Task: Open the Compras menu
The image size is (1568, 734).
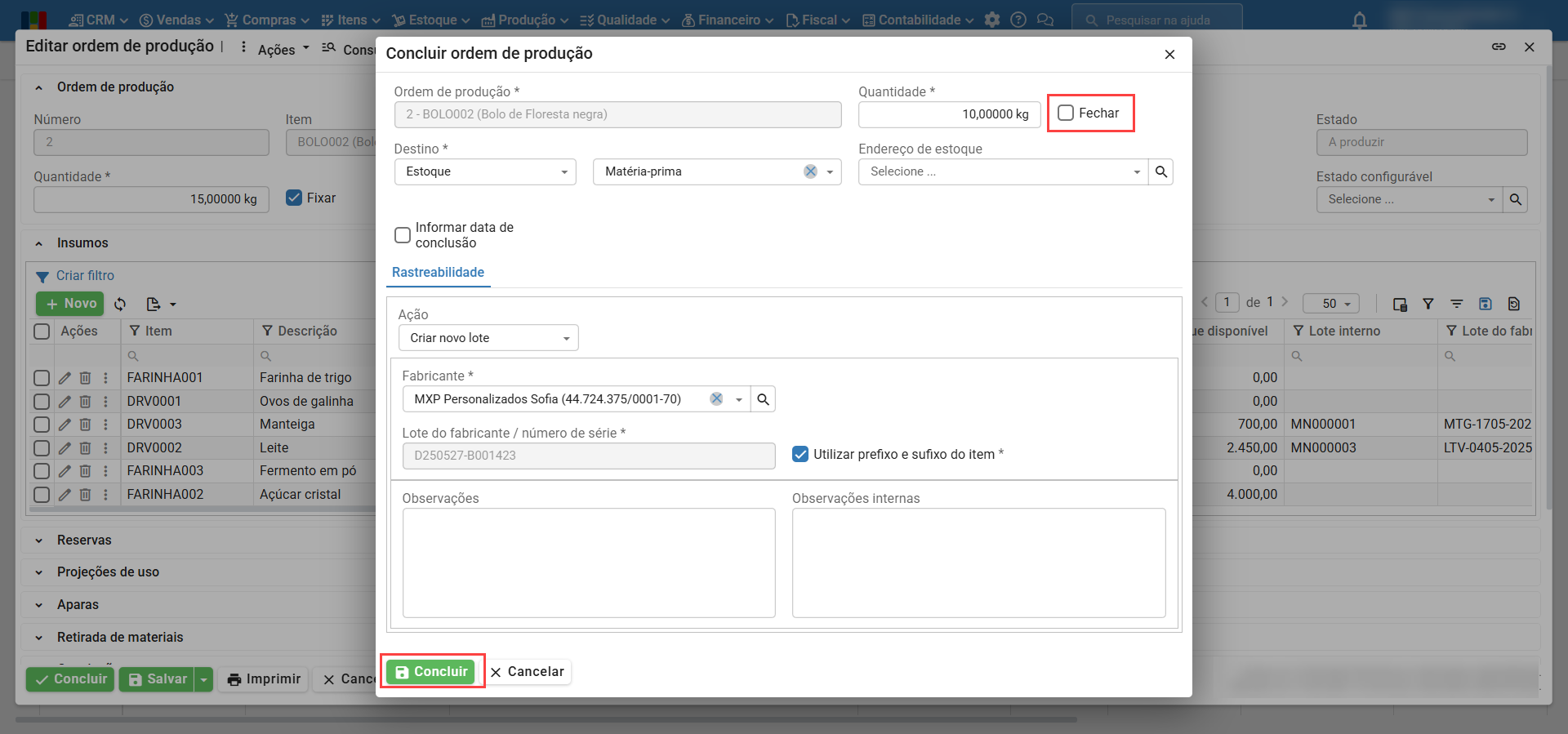Action: tap(267, 20)
